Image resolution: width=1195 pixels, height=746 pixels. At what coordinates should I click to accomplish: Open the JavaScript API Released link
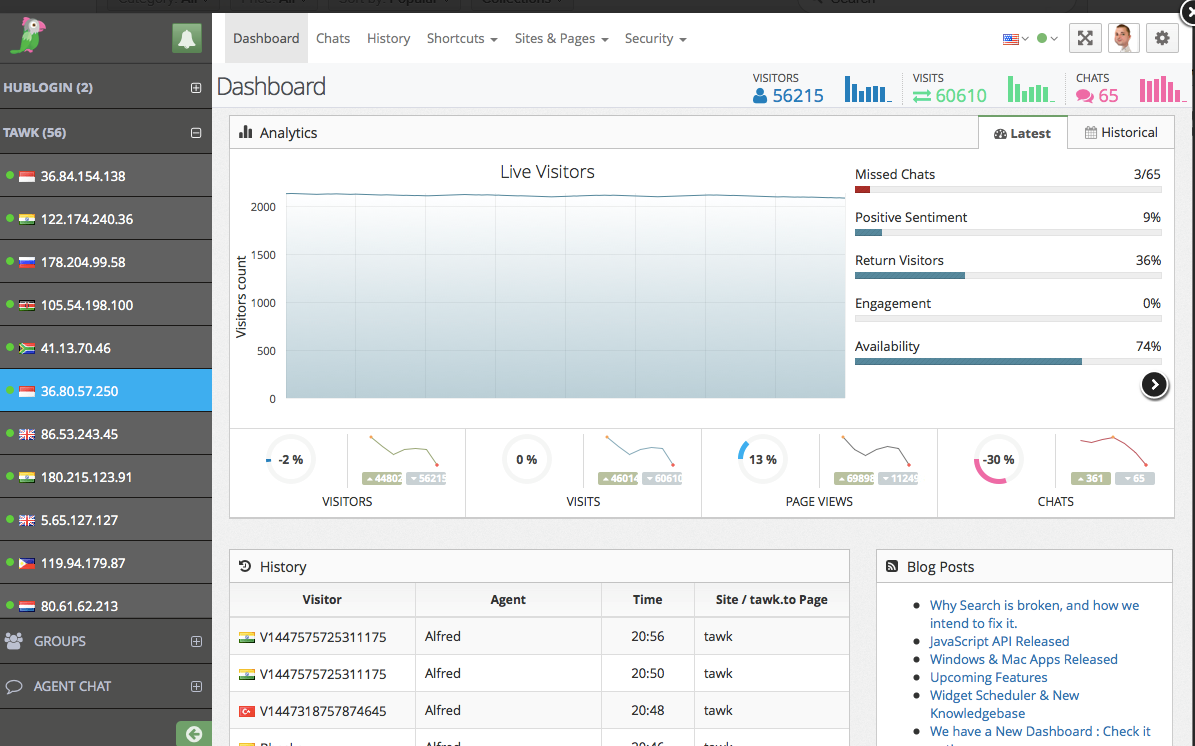tap(999, 642)
